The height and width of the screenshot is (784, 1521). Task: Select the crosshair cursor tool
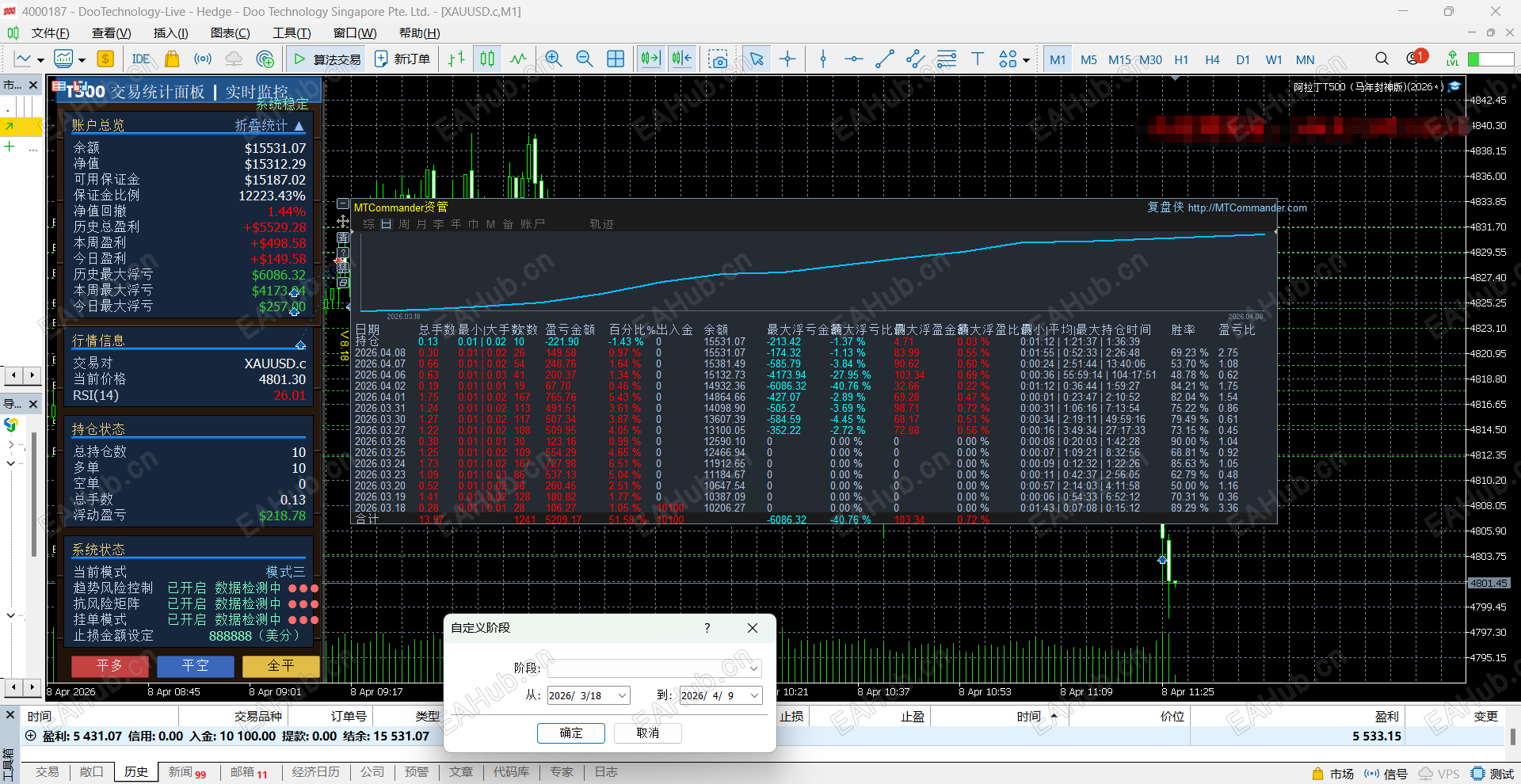787,59
